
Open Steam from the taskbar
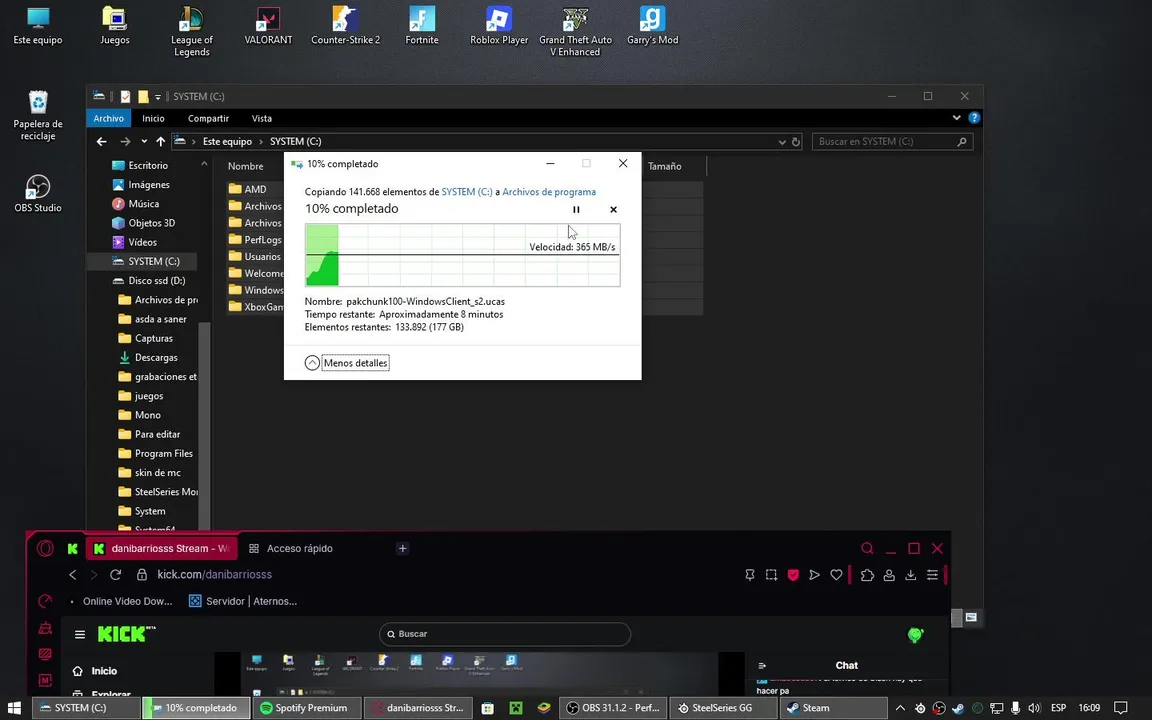tap(833, 708)
